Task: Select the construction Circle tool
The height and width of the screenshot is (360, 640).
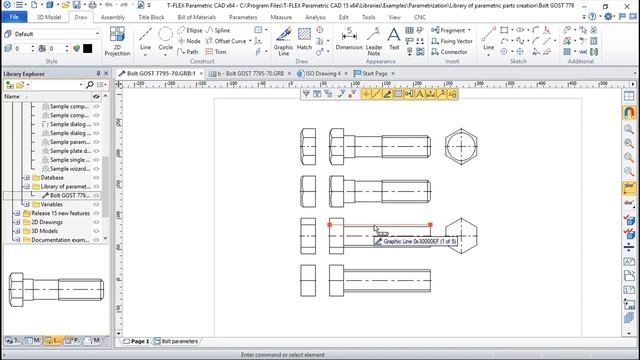Action: [x=165, y=41]
